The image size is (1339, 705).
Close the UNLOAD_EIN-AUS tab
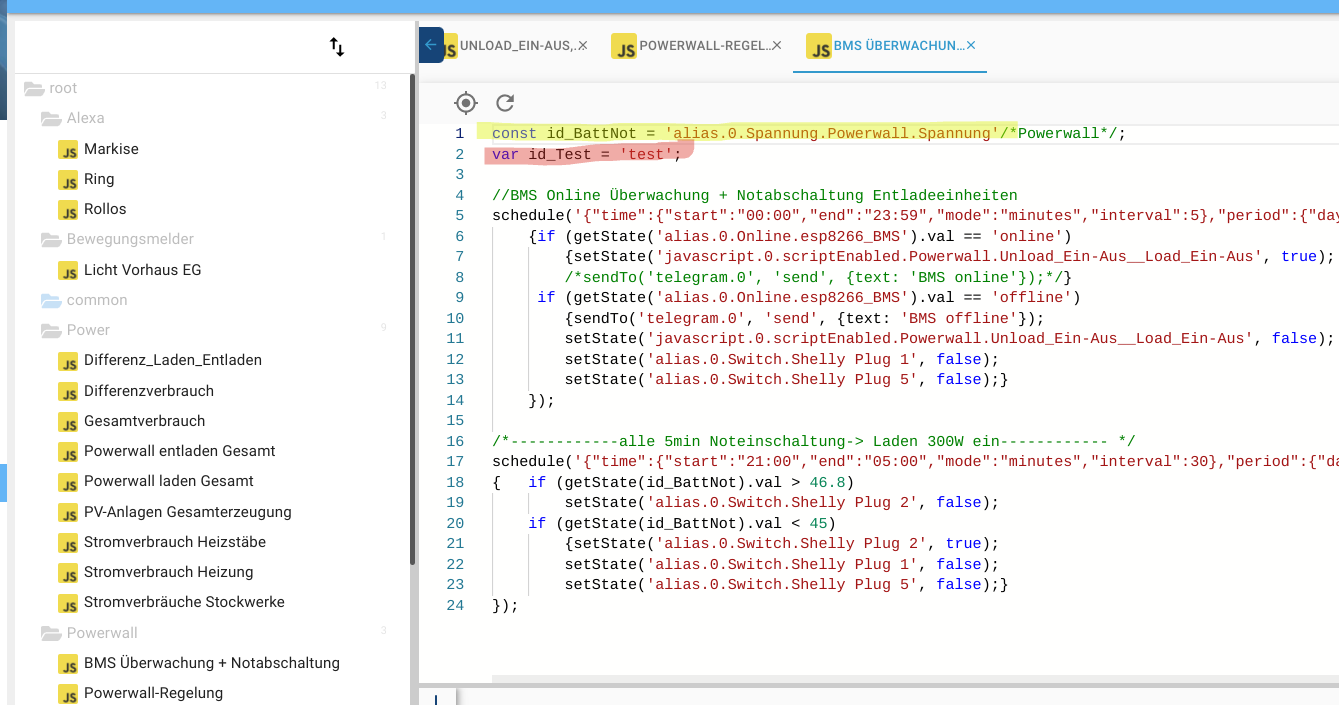583,46
